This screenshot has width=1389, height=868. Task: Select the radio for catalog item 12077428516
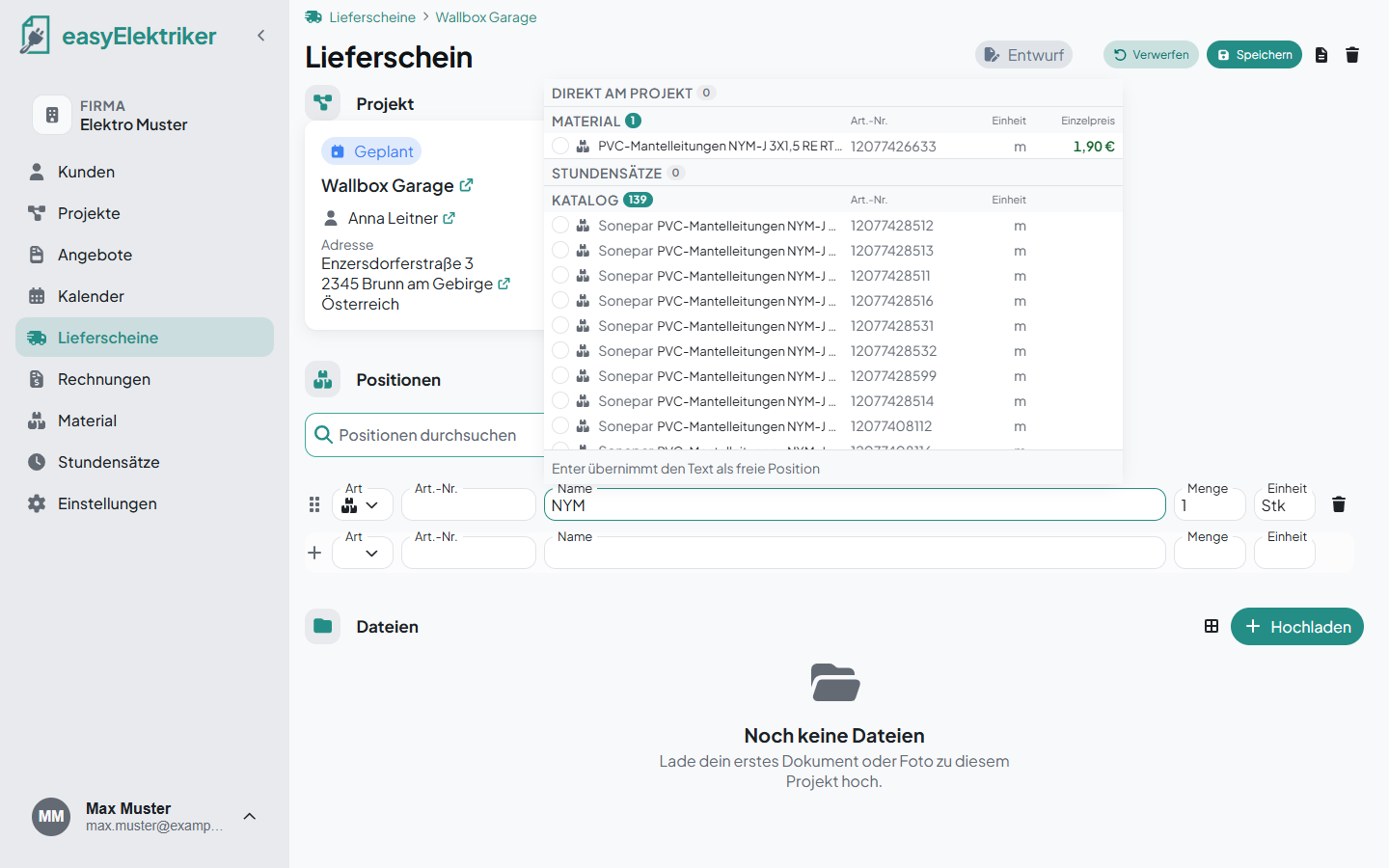(560, 300)
